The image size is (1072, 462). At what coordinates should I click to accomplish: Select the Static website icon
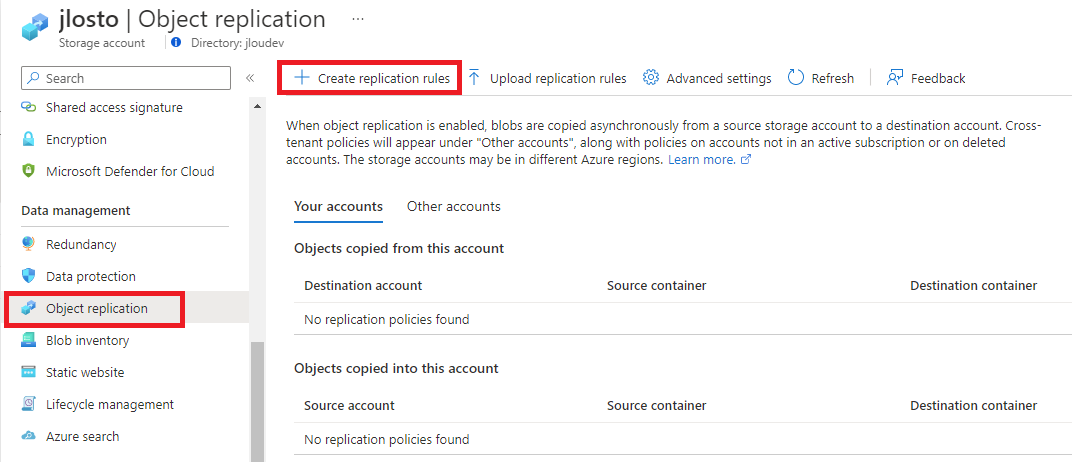coord(28,372)
